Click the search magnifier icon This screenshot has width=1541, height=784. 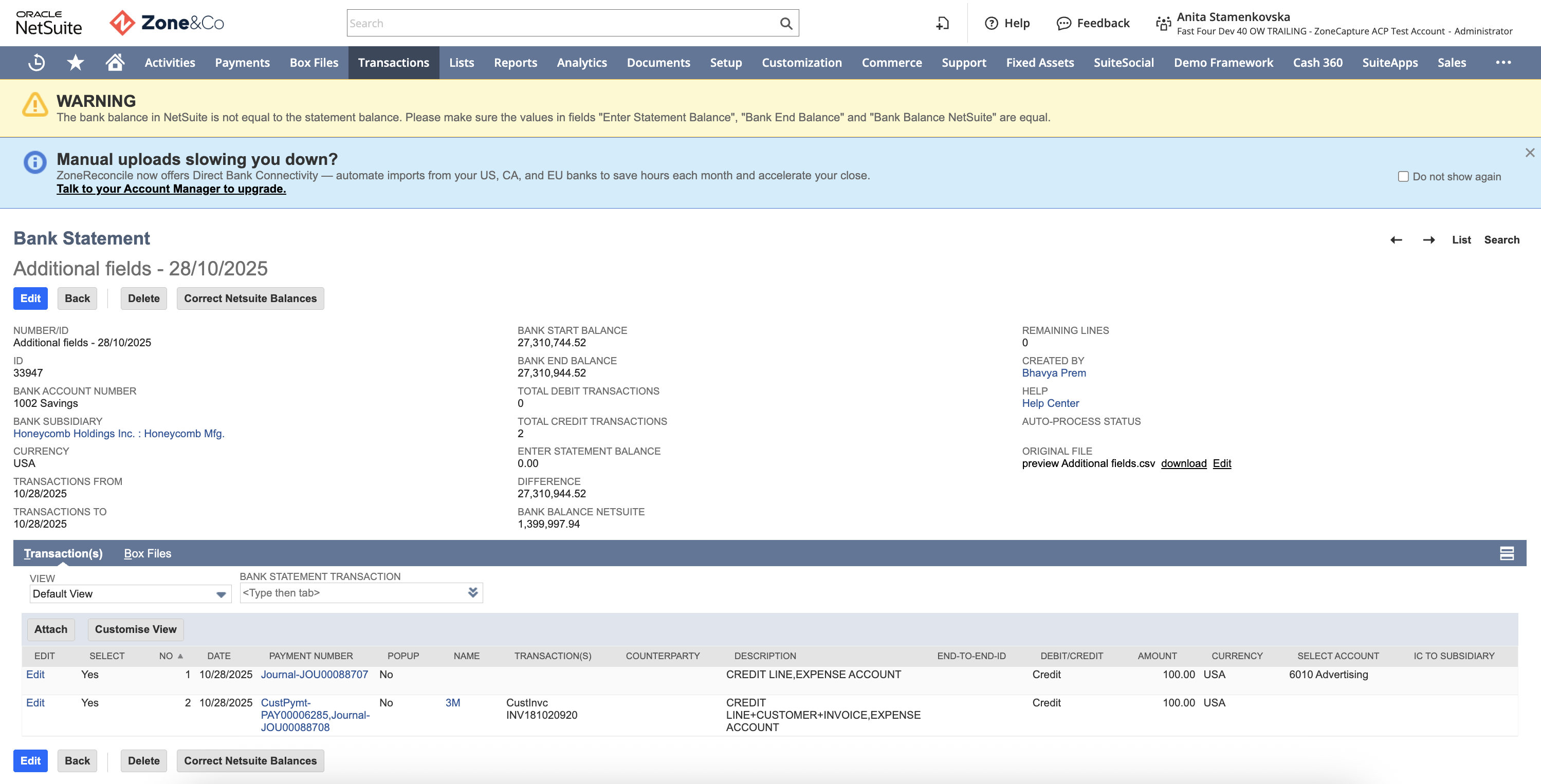click(786, 23)
